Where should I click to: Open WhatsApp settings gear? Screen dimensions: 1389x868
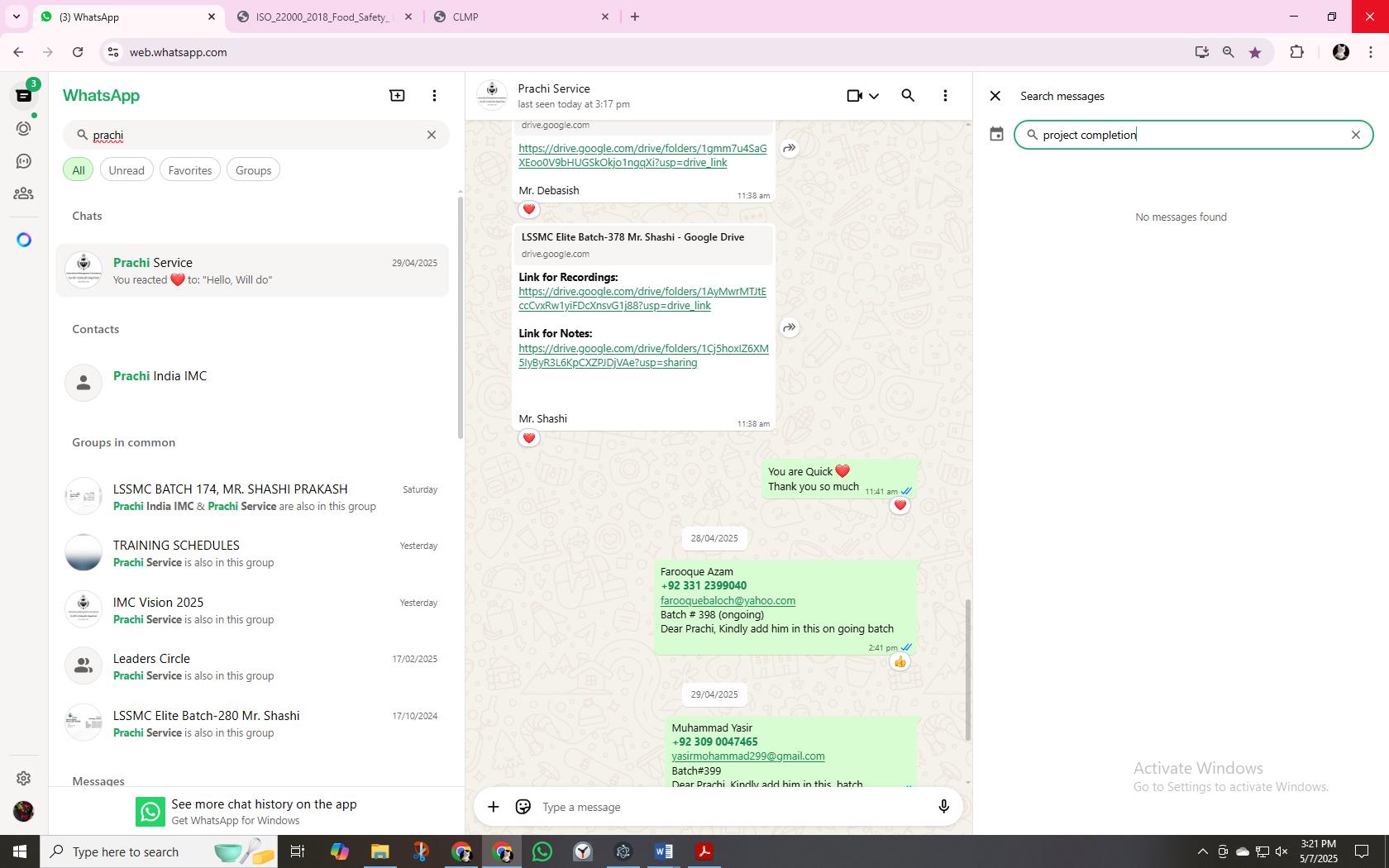pos(24,778)
